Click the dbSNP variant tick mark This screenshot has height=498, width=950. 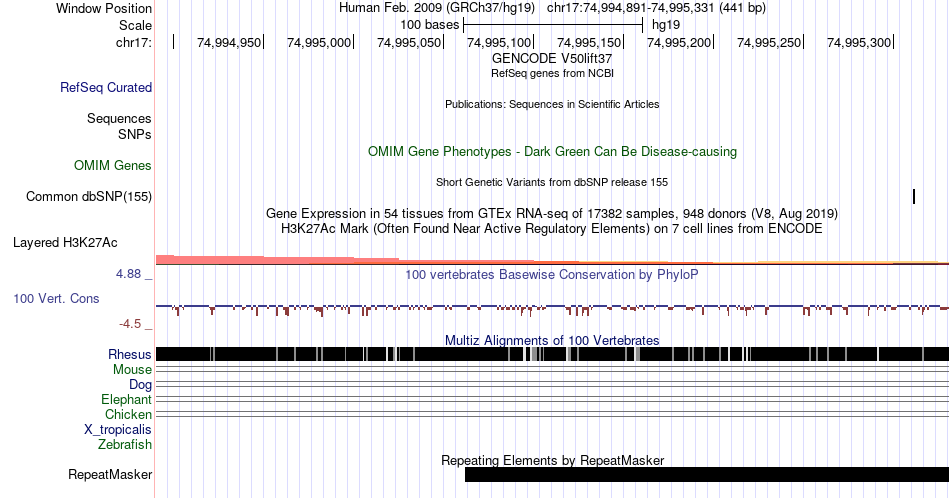coord(914,196)
